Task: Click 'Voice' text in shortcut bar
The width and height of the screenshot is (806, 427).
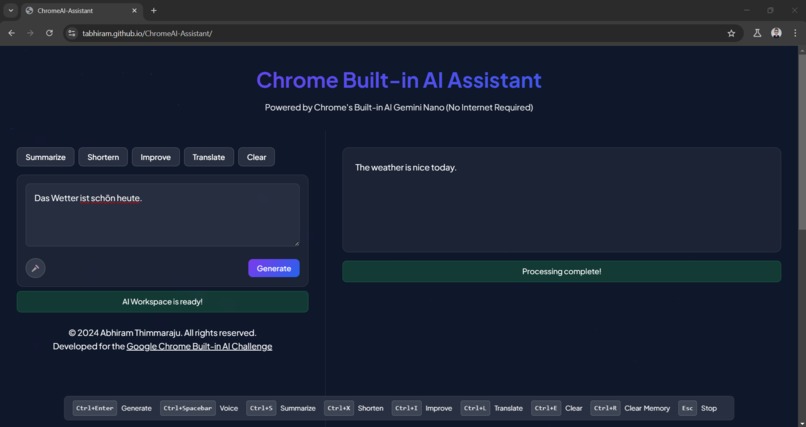Action: pyautogui.click(x=229, y=409)
